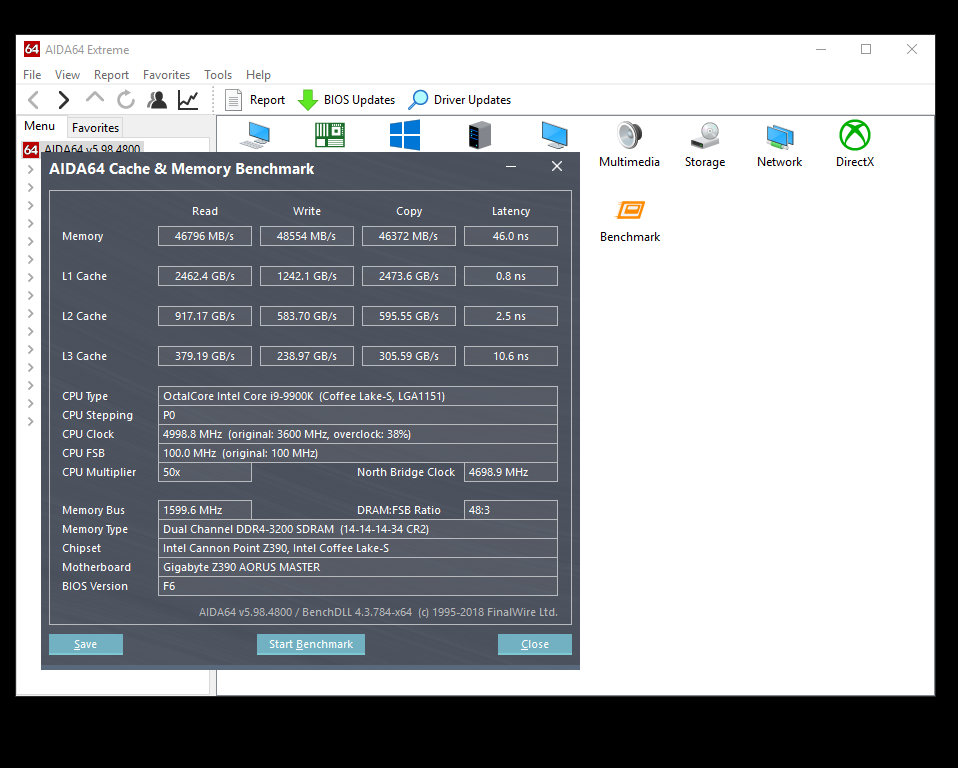The image size is (958, 768).
Task: Expand the fifth tree node chevron
Action: point(31,241)
